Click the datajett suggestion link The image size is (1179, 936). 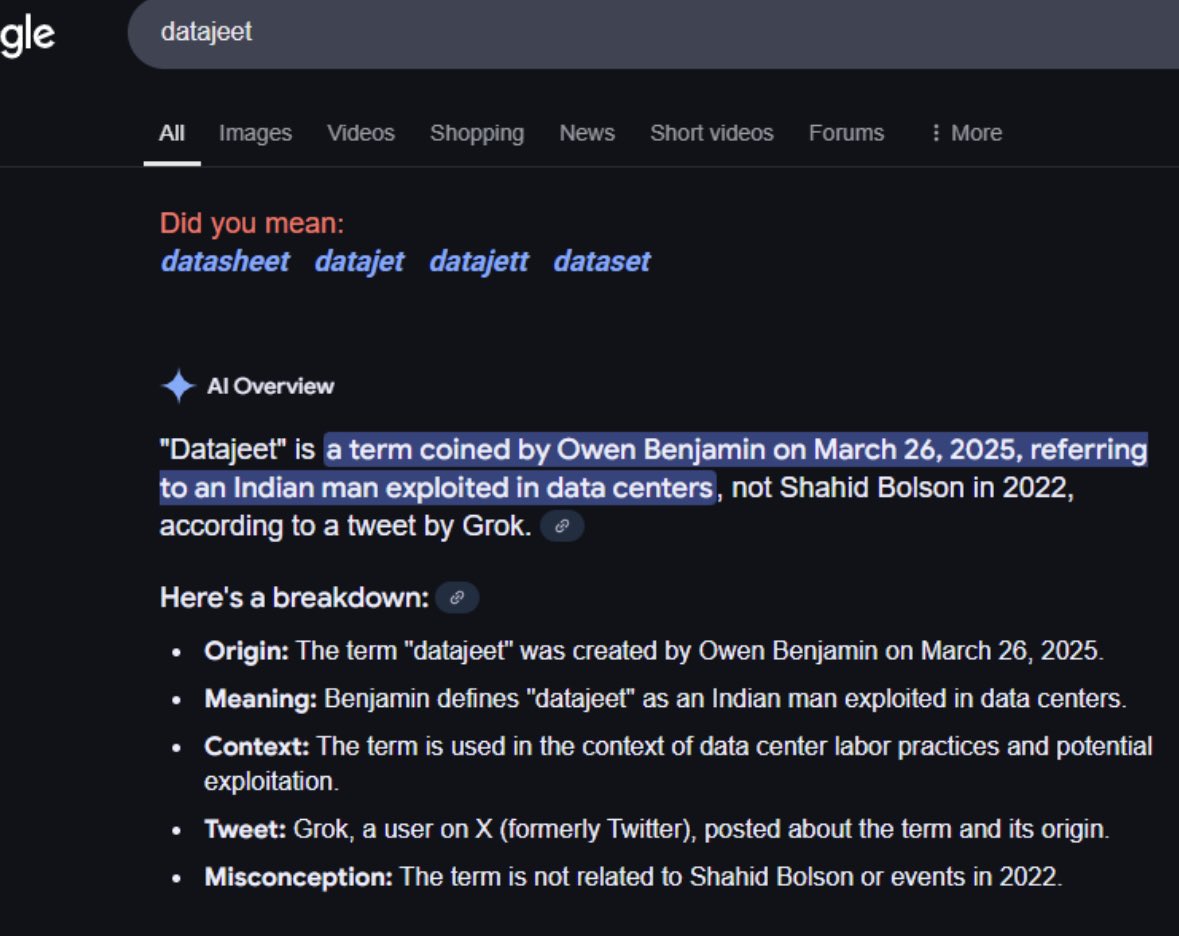(x=478, y=262)
